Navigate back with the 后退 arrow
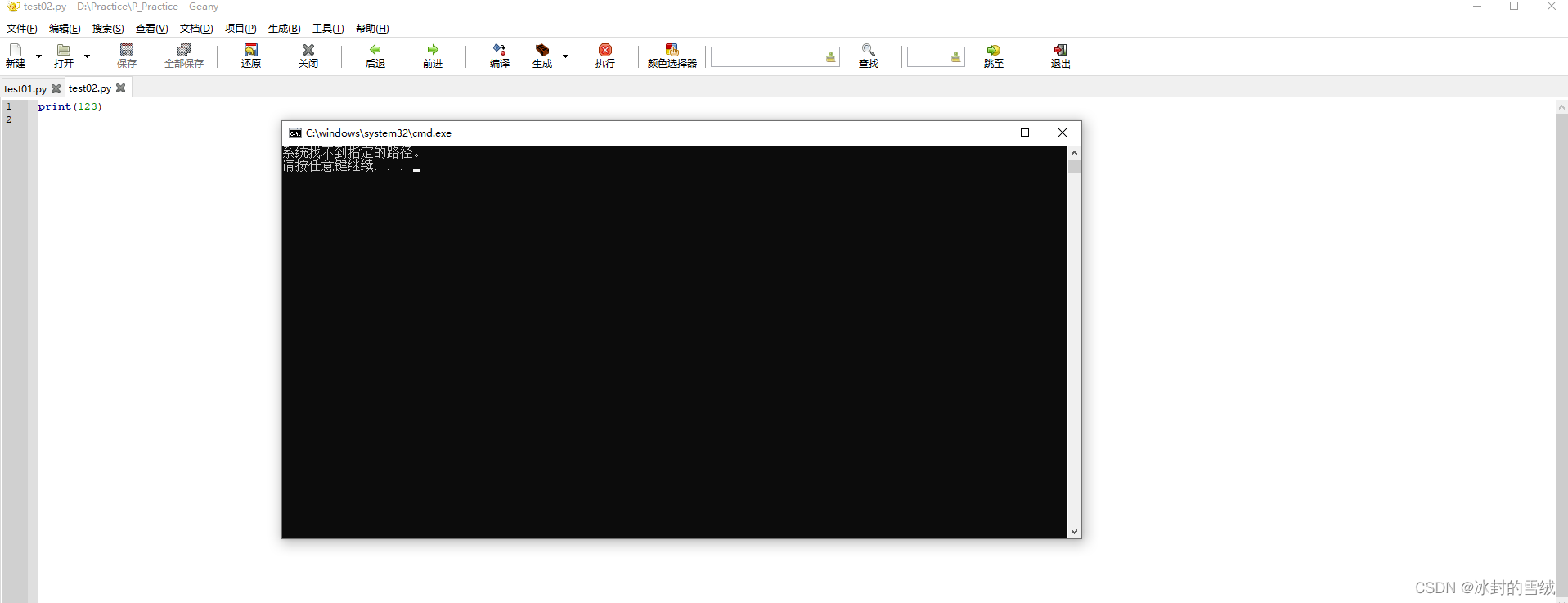The height and width of the screenshot is (603, 1568). [375, 50]
